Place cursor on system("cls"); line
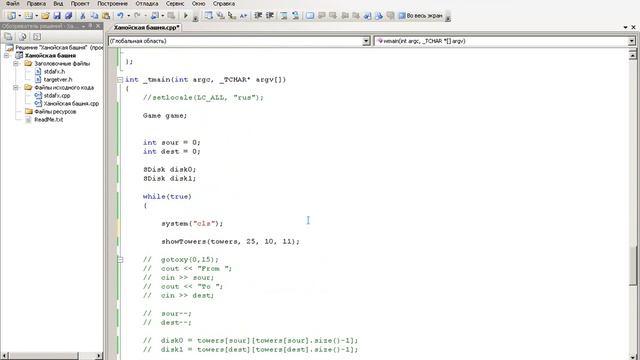 (x=192, y=224)
